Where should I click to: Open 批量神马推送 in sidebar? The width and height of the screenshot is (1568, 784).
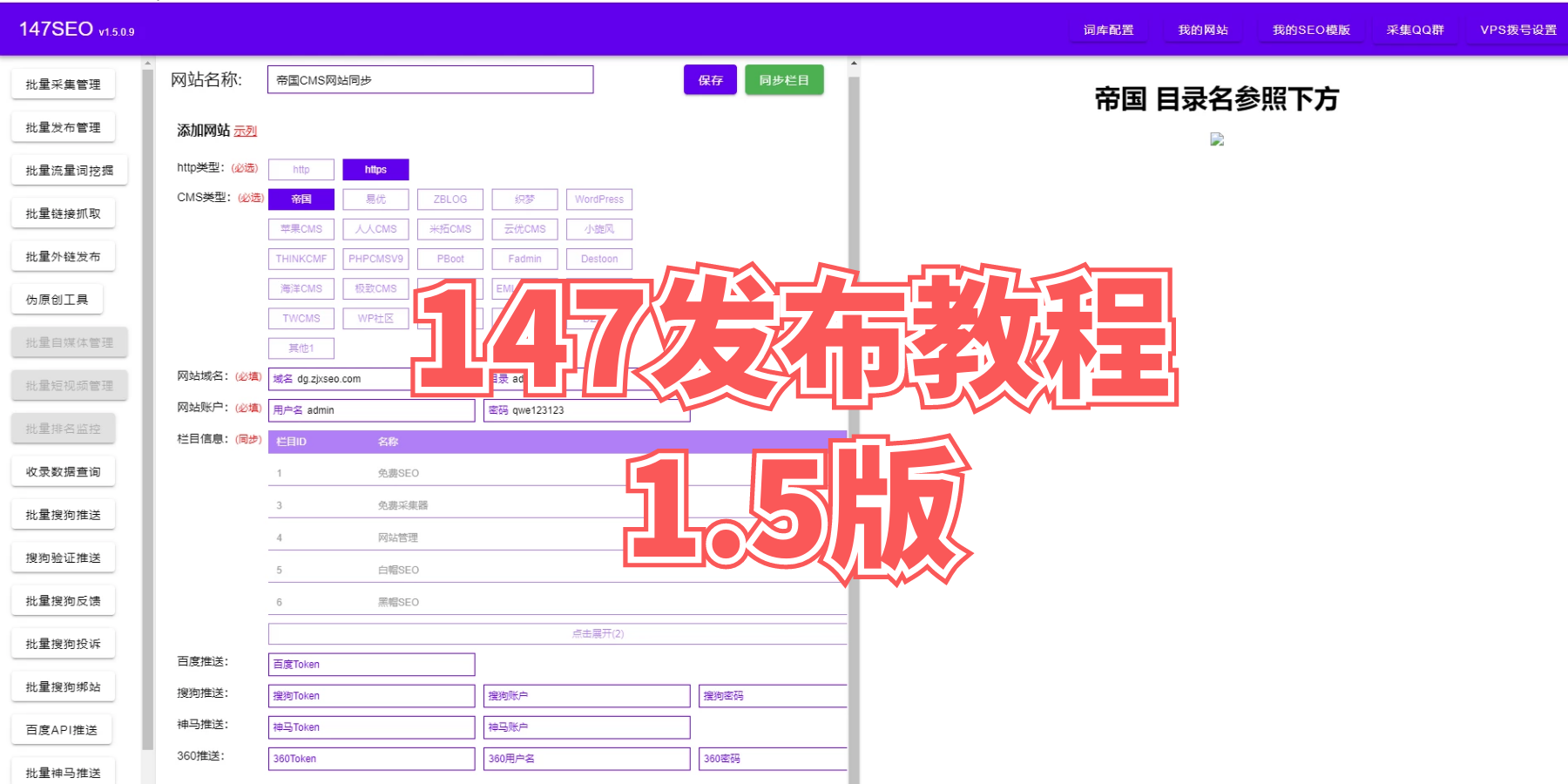pos(63,773)
